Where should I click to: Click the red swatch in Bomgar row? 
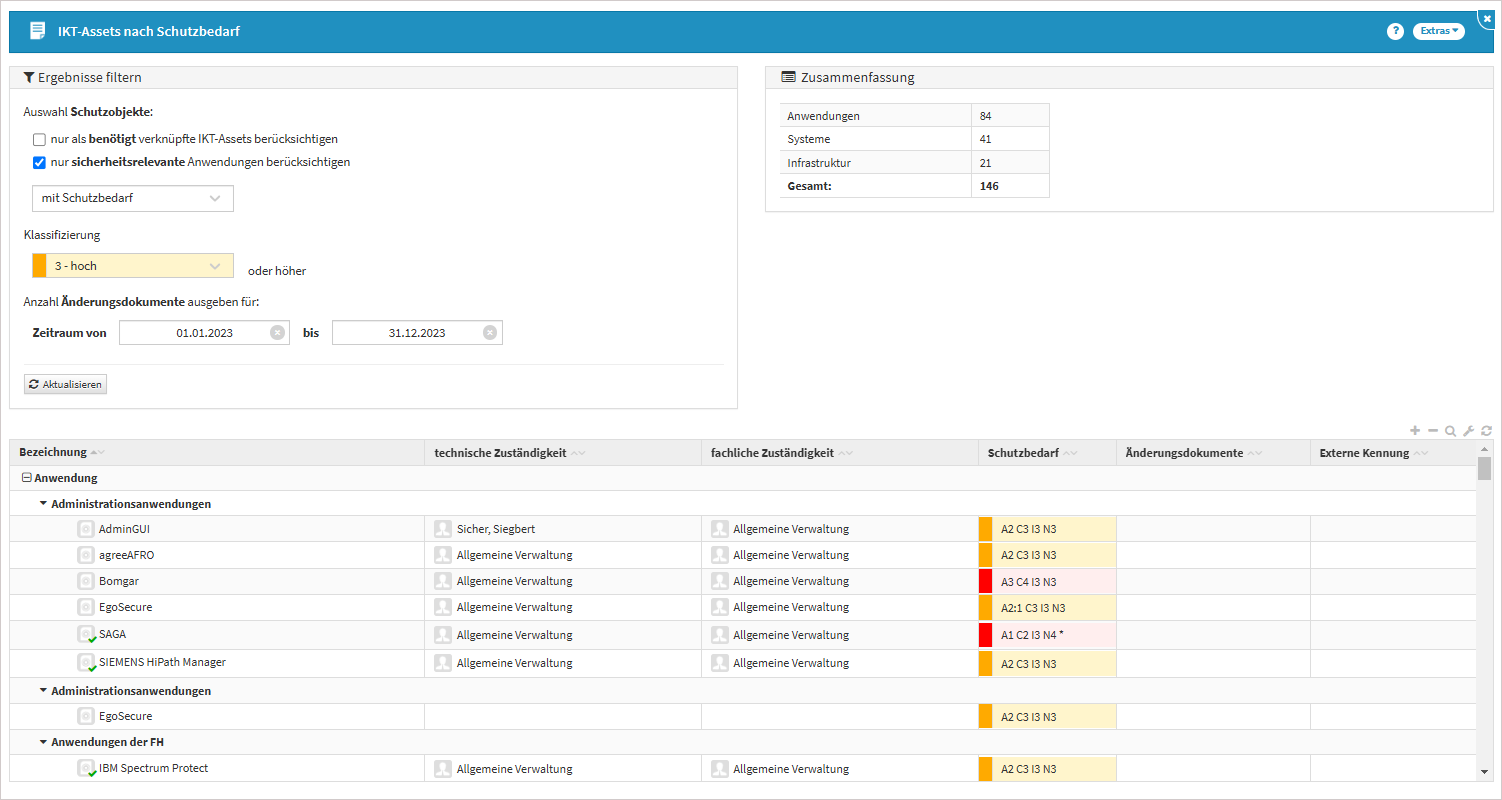[985, 582]
